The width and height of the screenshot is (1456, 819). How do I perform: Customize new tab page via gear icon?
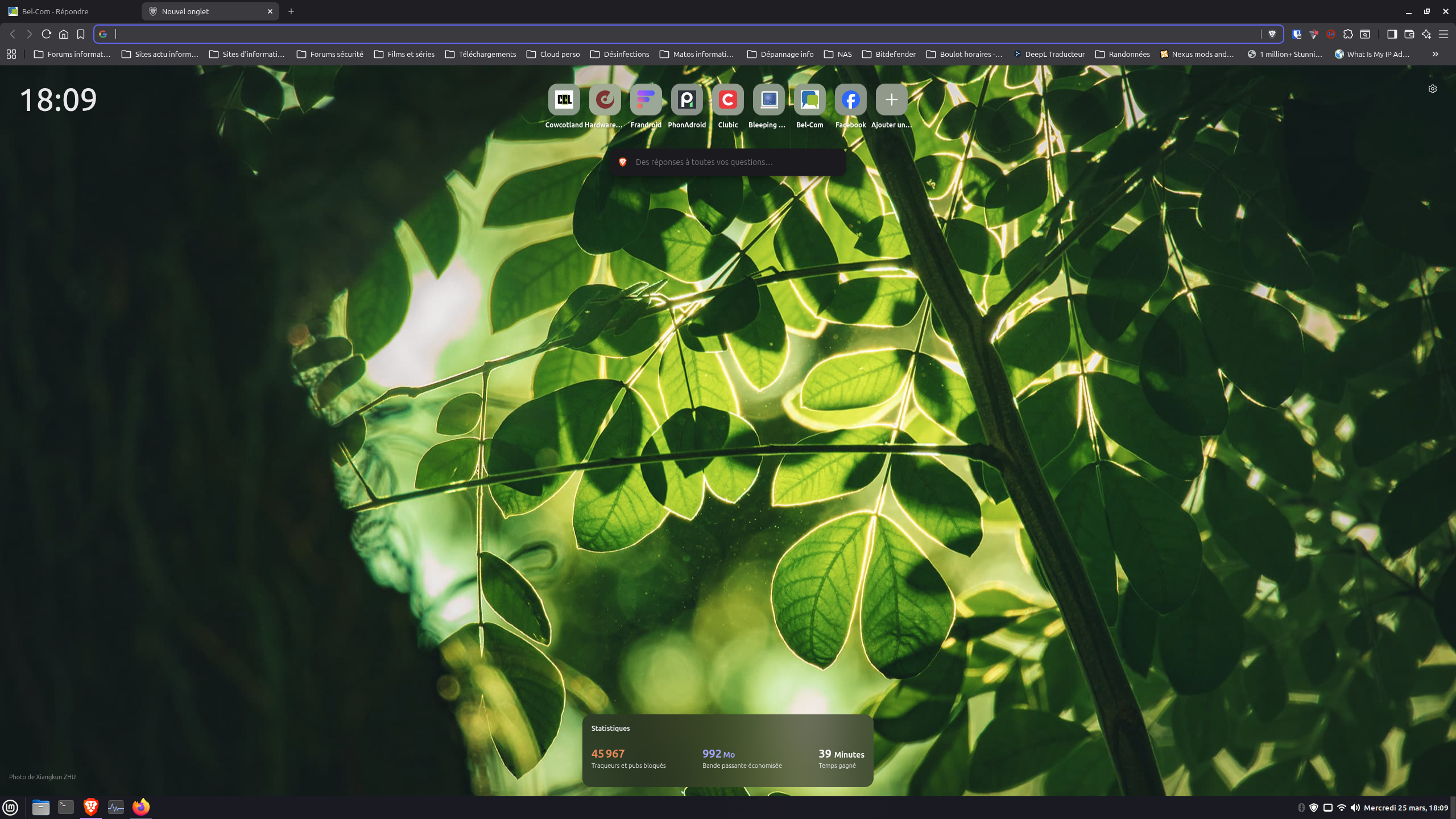1433,89
